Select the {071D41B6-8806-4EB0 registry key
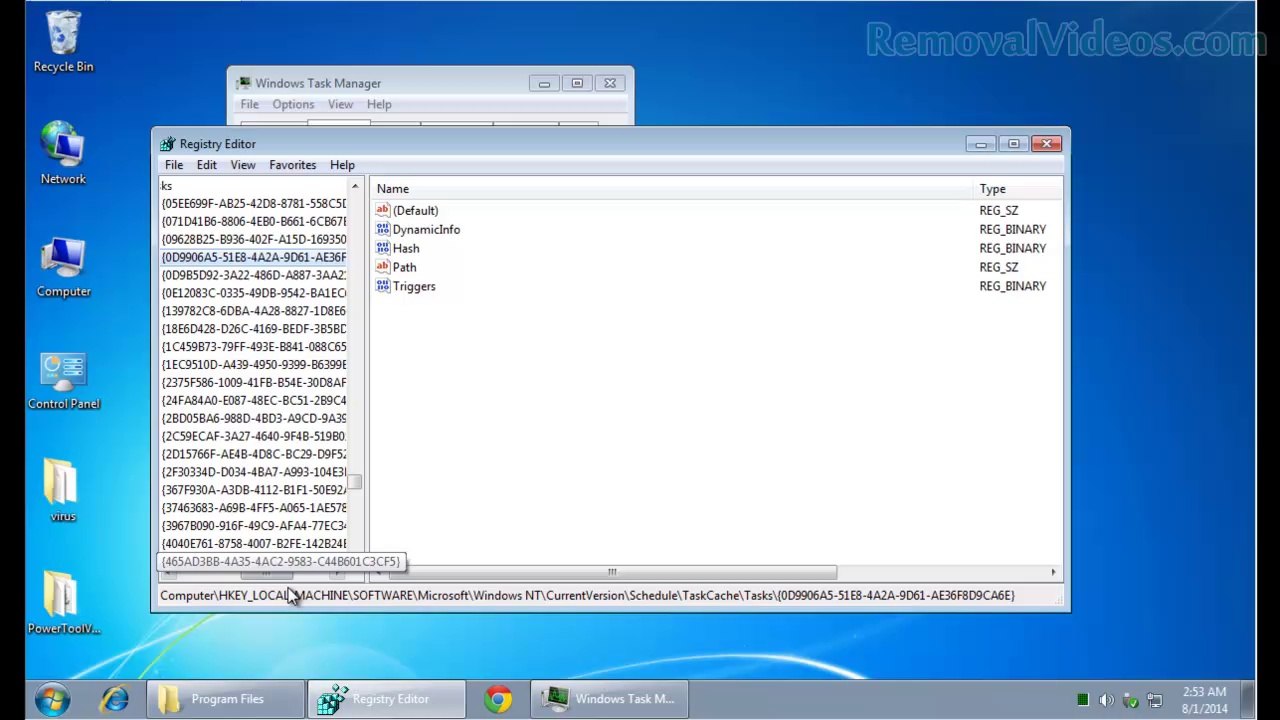This screenshot has height=720, width=1280. tap(254, 221)
